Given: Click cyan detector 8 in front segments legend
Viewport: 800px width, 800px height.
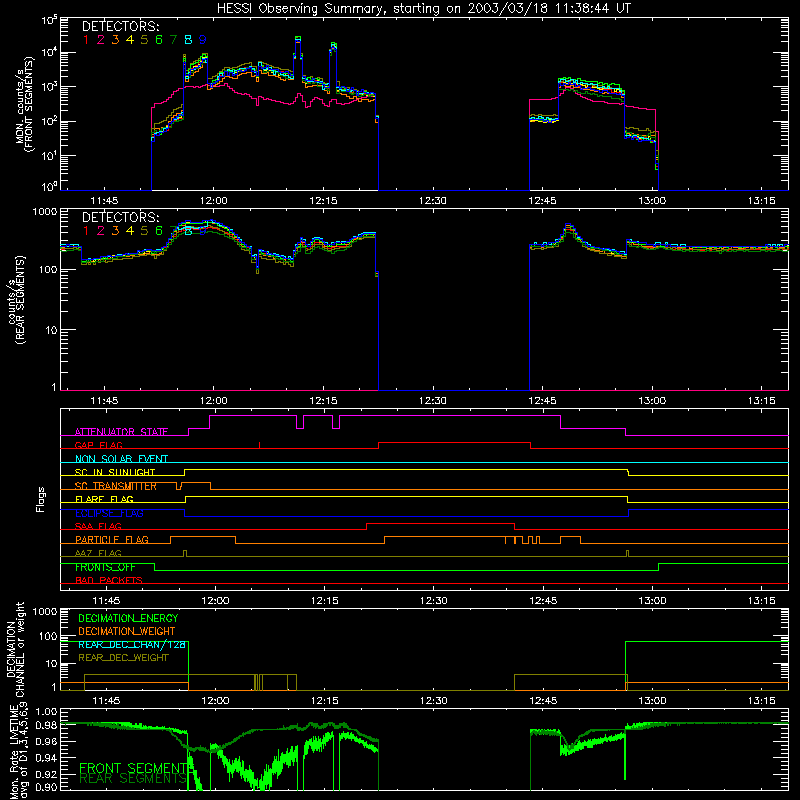Looking at the screenshot, I should click(x=188, y=40).
